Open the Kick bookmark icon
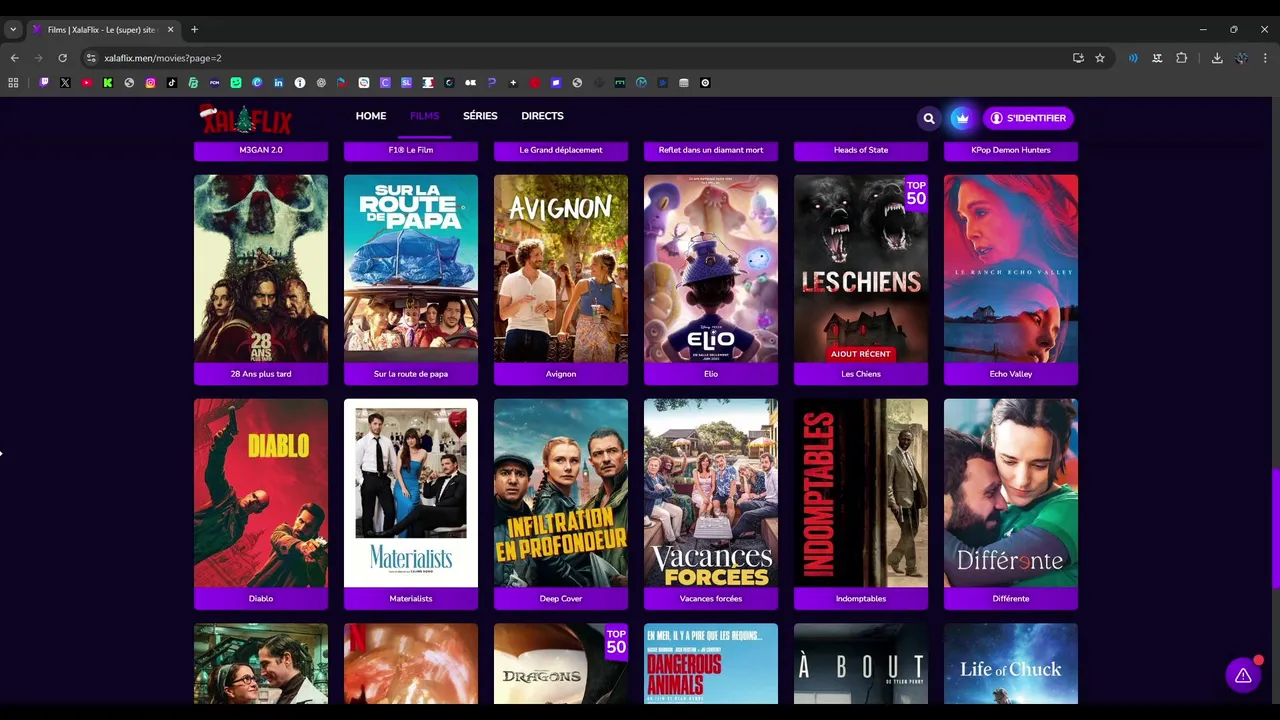1280x720 pixels. 108,83
